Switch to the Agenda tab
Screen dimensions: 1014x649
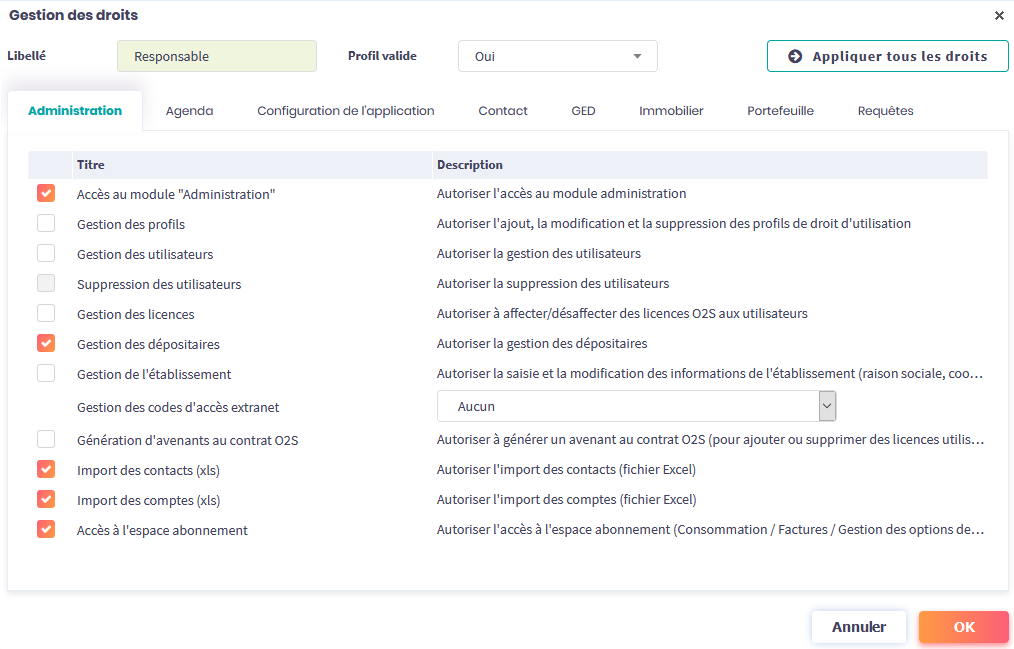[x=189, y=111]
